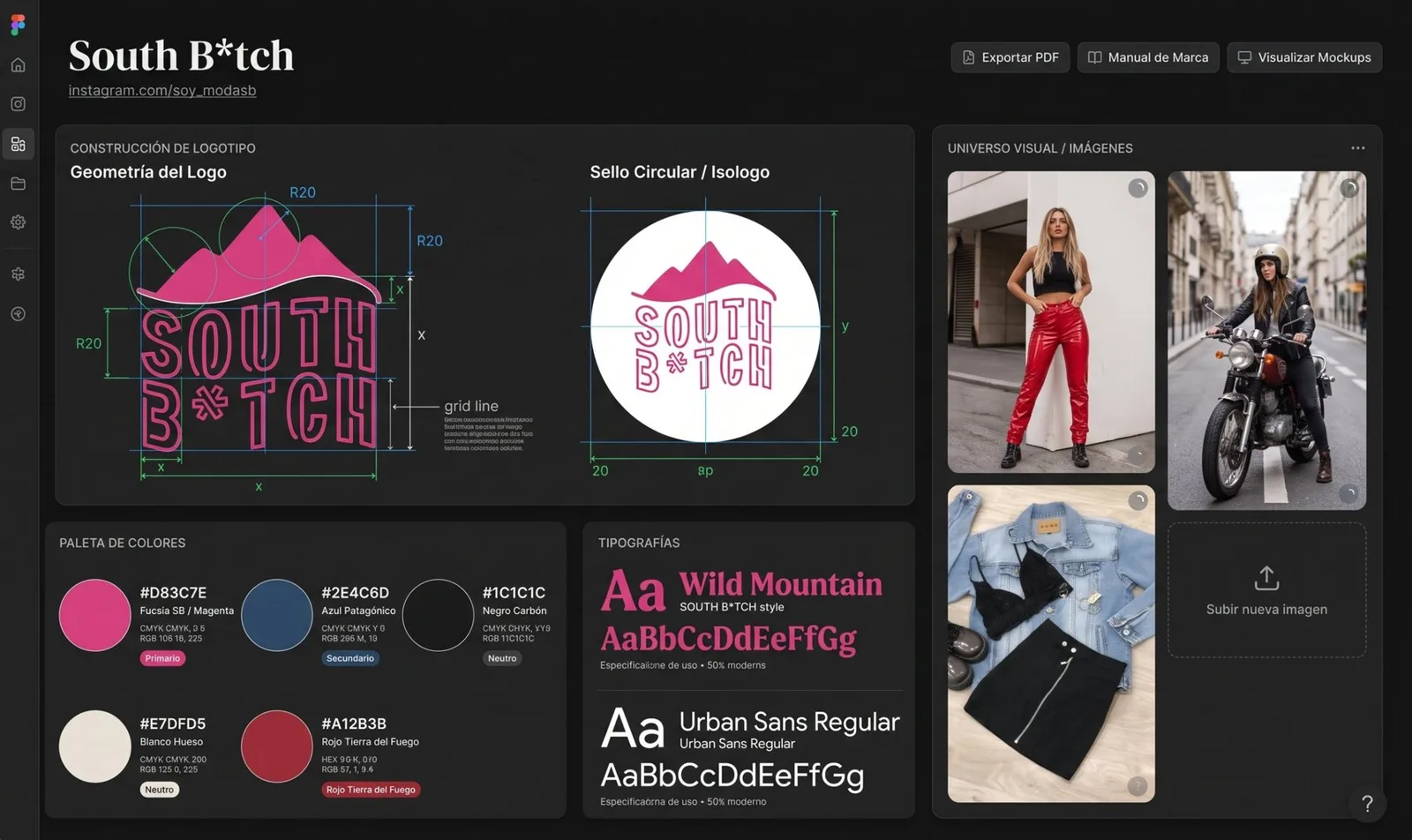The height and width of the screenshot is (840, 1412).
Task: Click the plugins puzzle icon in sidebar
Action: 18,274
